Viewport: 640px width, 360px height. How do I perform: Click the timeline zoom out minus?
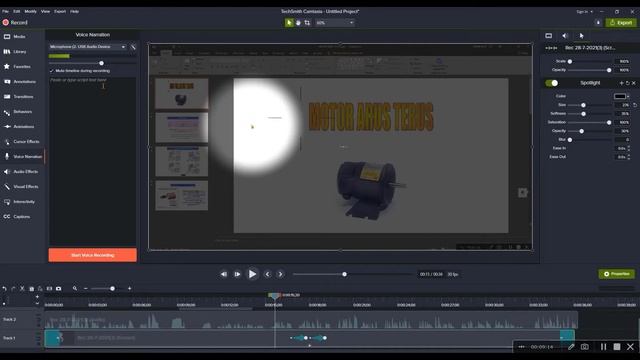pyautogui.click(x=86, y=289)
